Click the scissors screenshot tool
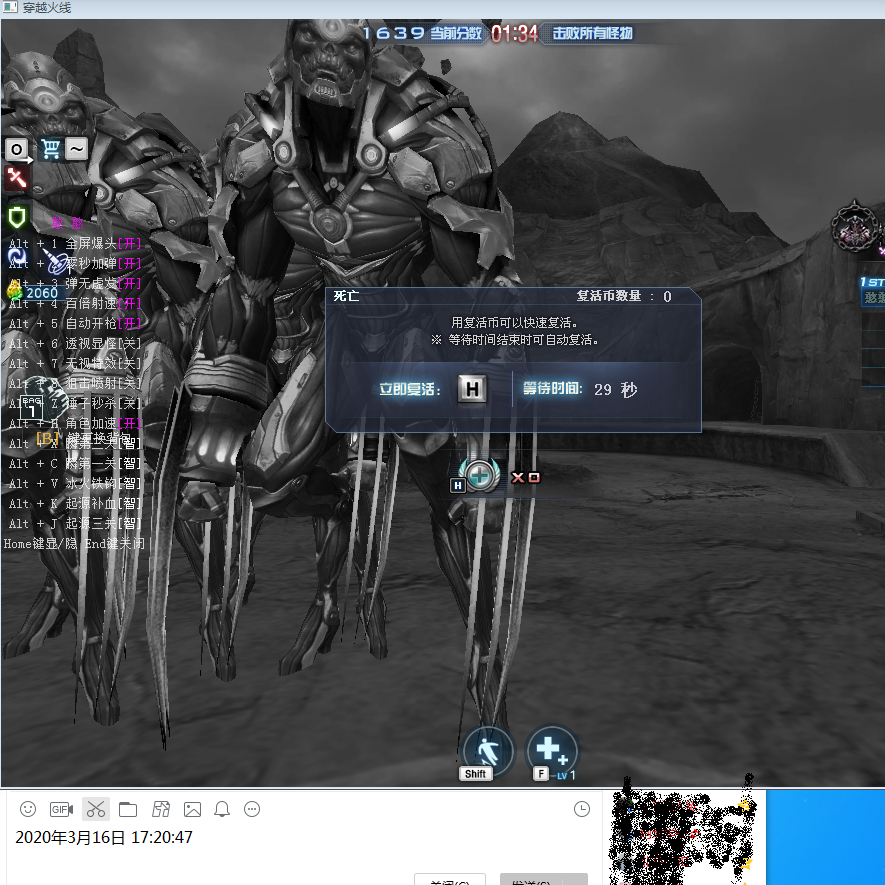885x885 pixels. (96, 809)
